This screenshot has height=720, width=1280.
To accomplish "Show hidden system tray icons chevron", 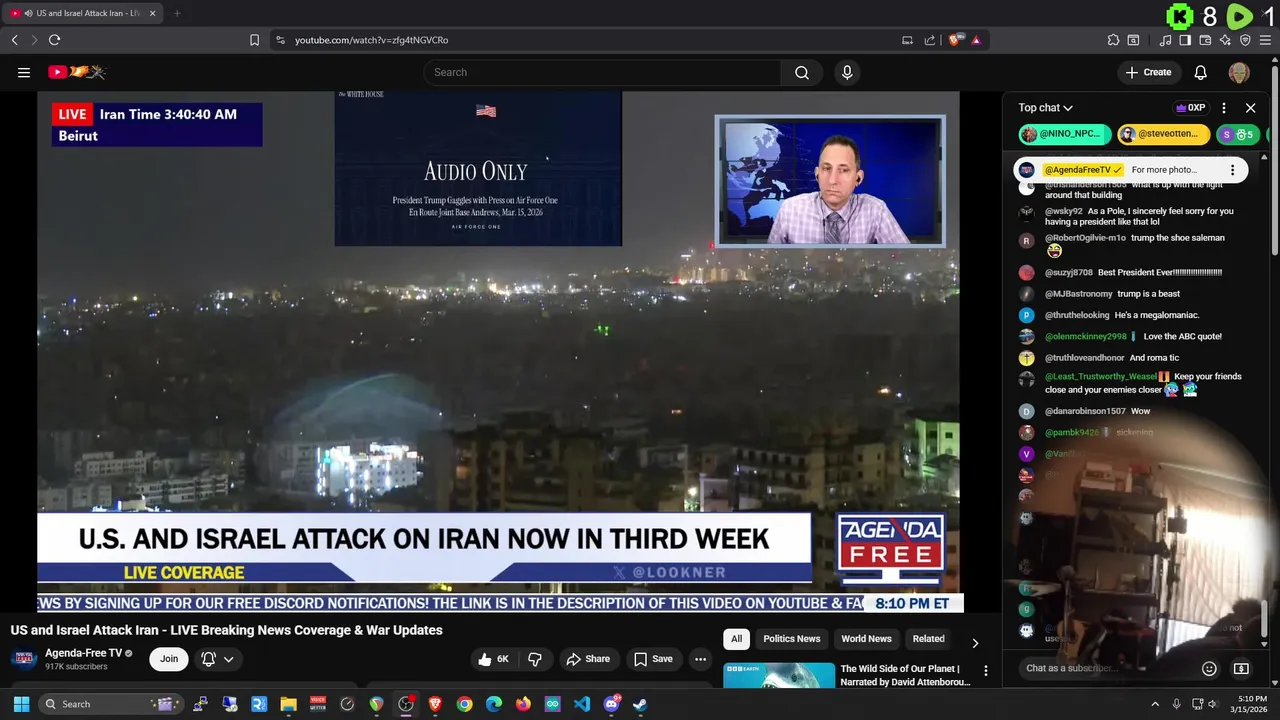I will click(x=1155, y=704).
